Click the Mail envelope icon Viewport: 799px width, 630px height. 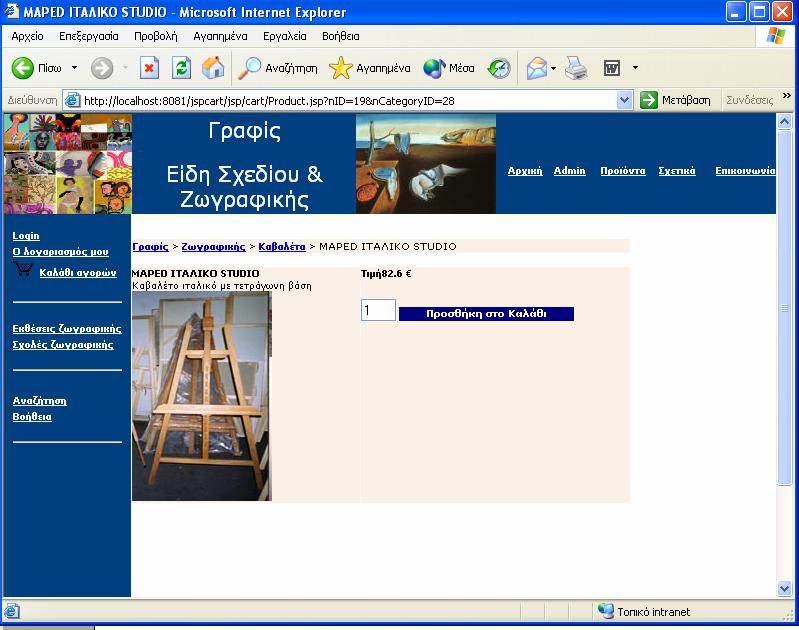[537, 68]
